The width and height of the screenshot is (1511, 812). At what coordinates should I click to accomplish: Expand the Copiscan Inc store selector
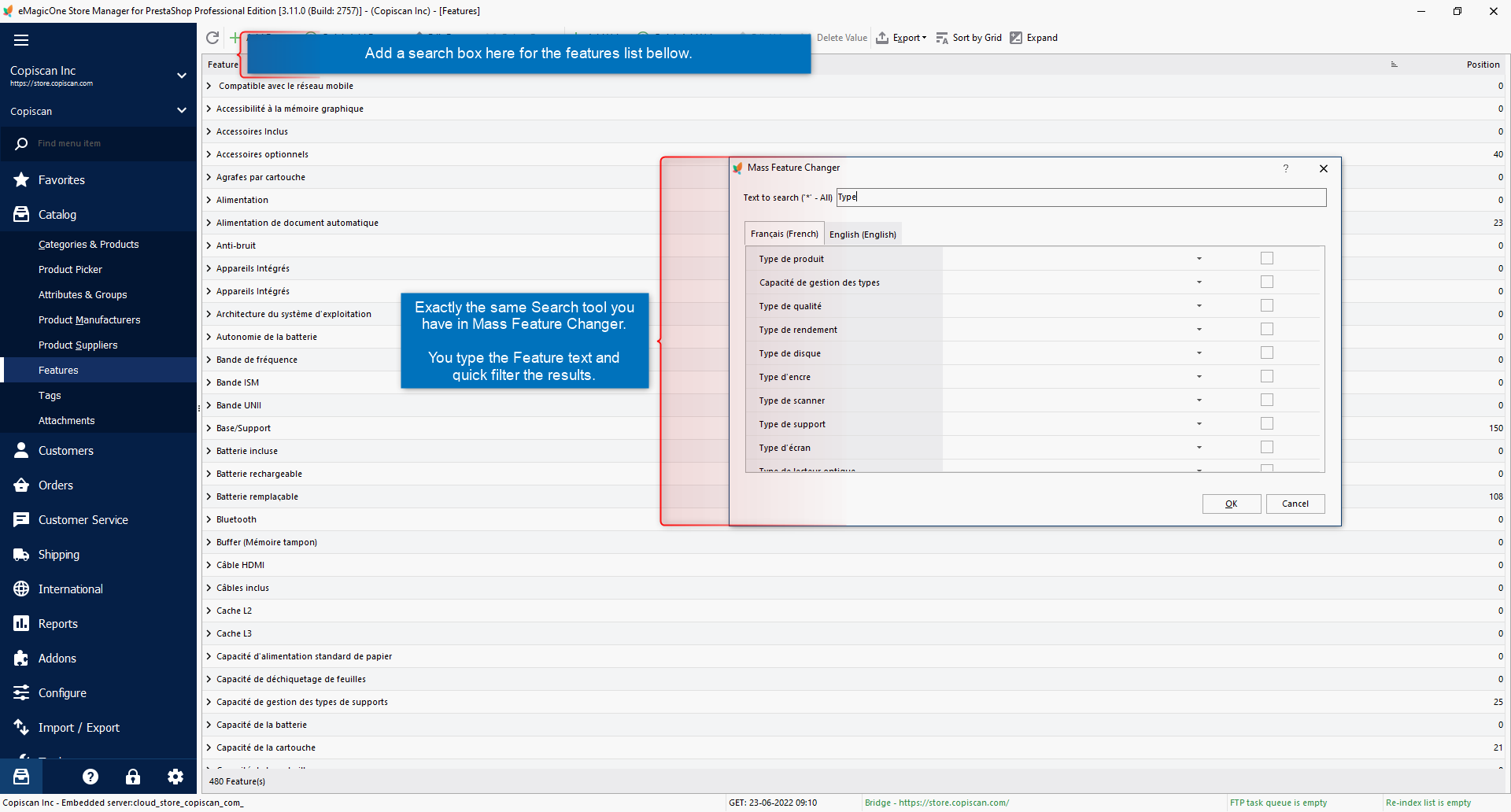pyautogui.click(x=182, y=76)
